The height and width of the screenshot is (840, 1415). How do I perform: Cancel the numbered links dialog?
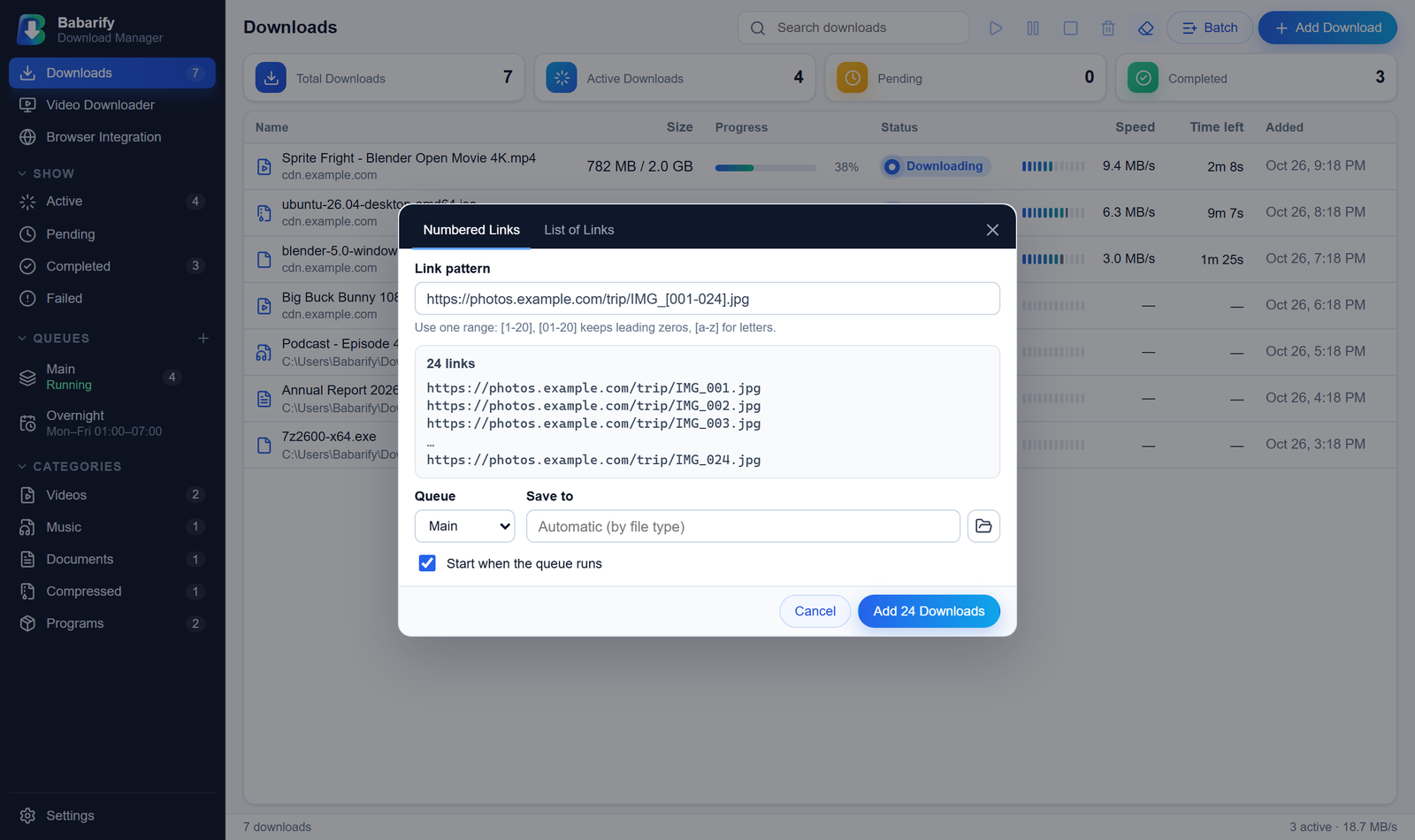(815, 611)
